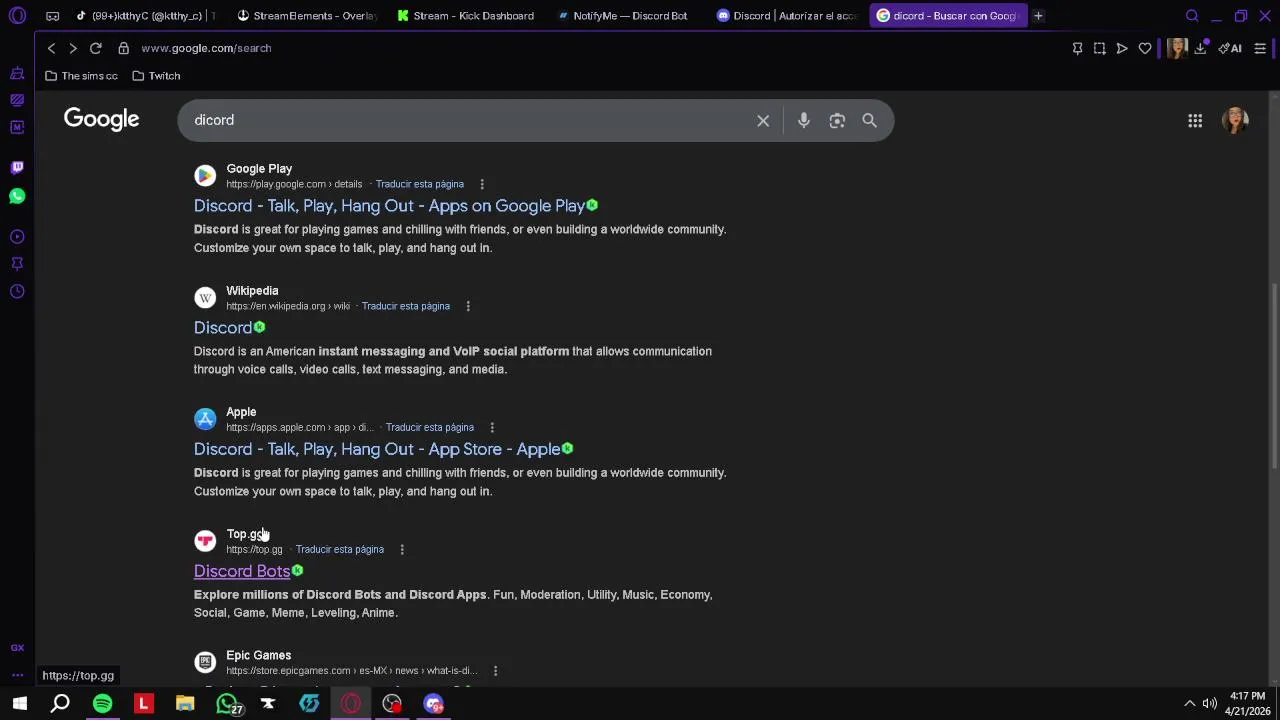
Task: Open The sims cc bookmarks folder
Action: (81, 76)
